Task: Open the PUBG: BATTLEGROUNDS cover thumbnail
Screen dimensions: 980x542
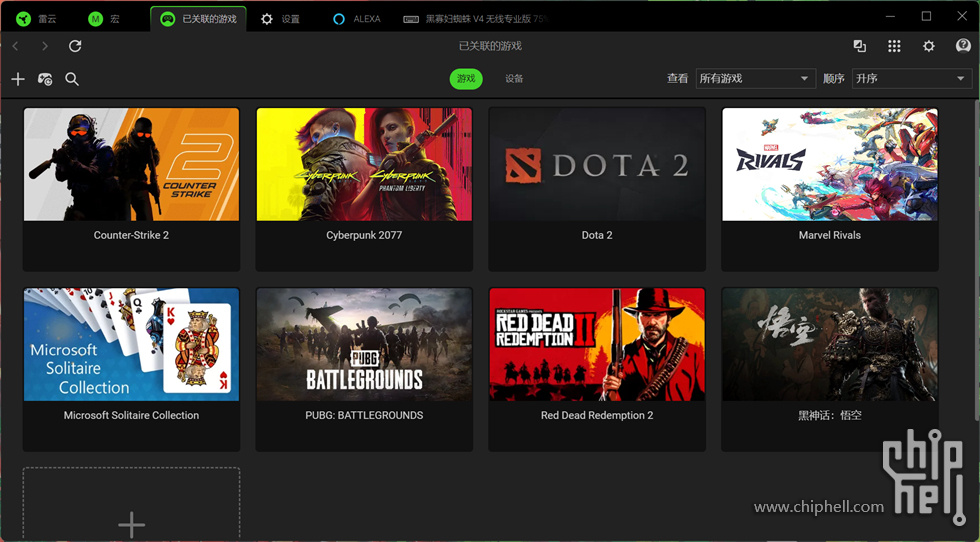Action: point(364,344)
